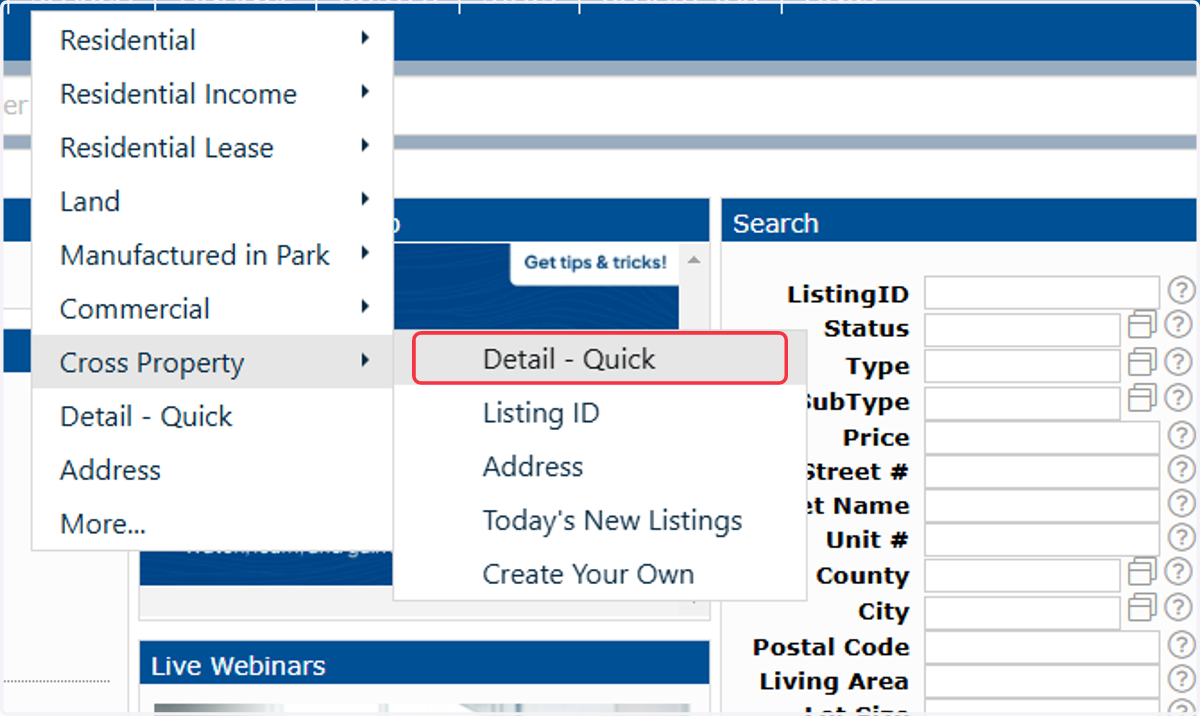Open the County value picker icon
The image size is (1200, 716).
(1142, 572)
